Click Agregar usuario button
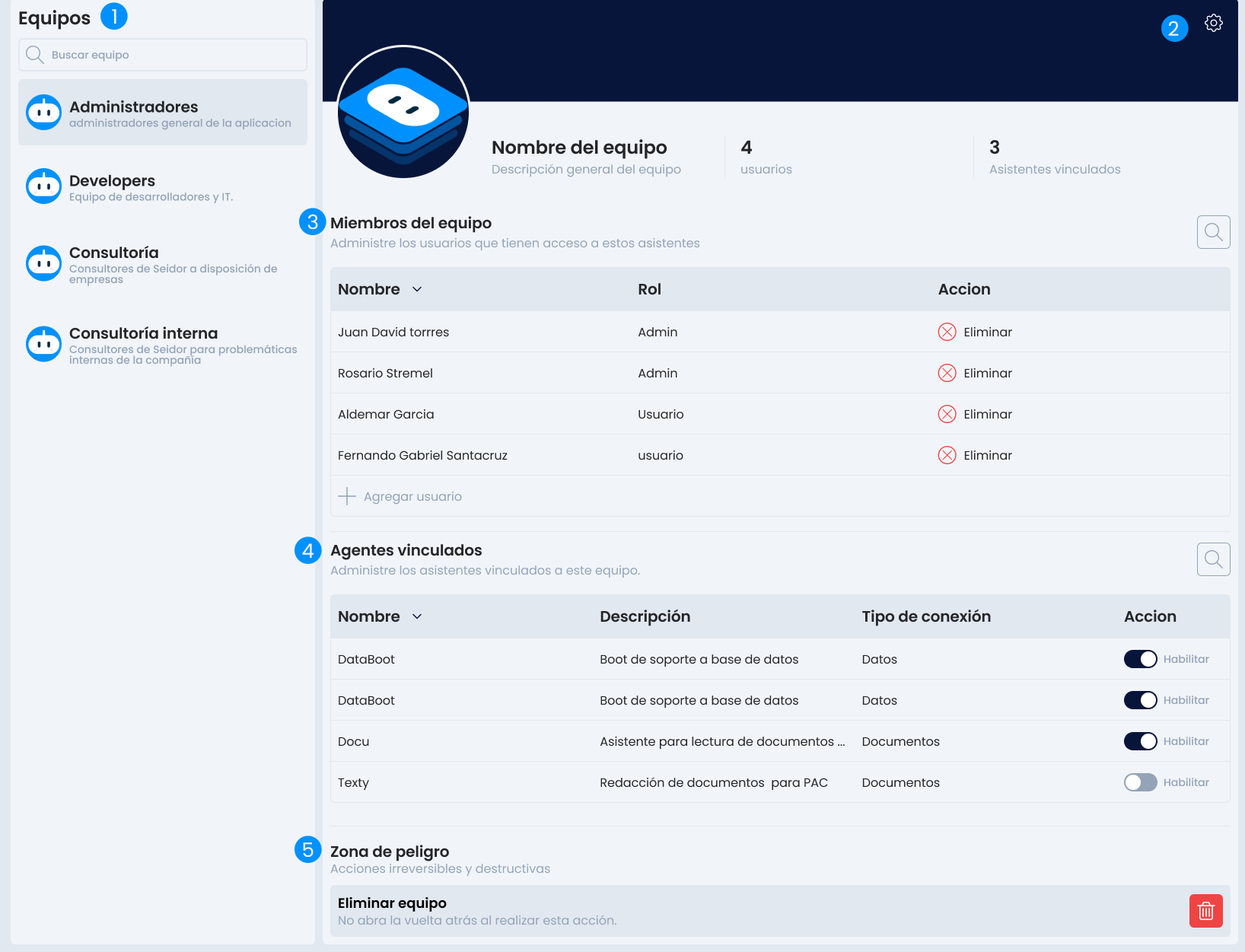 pyautogui.click(x=400, y=496)
